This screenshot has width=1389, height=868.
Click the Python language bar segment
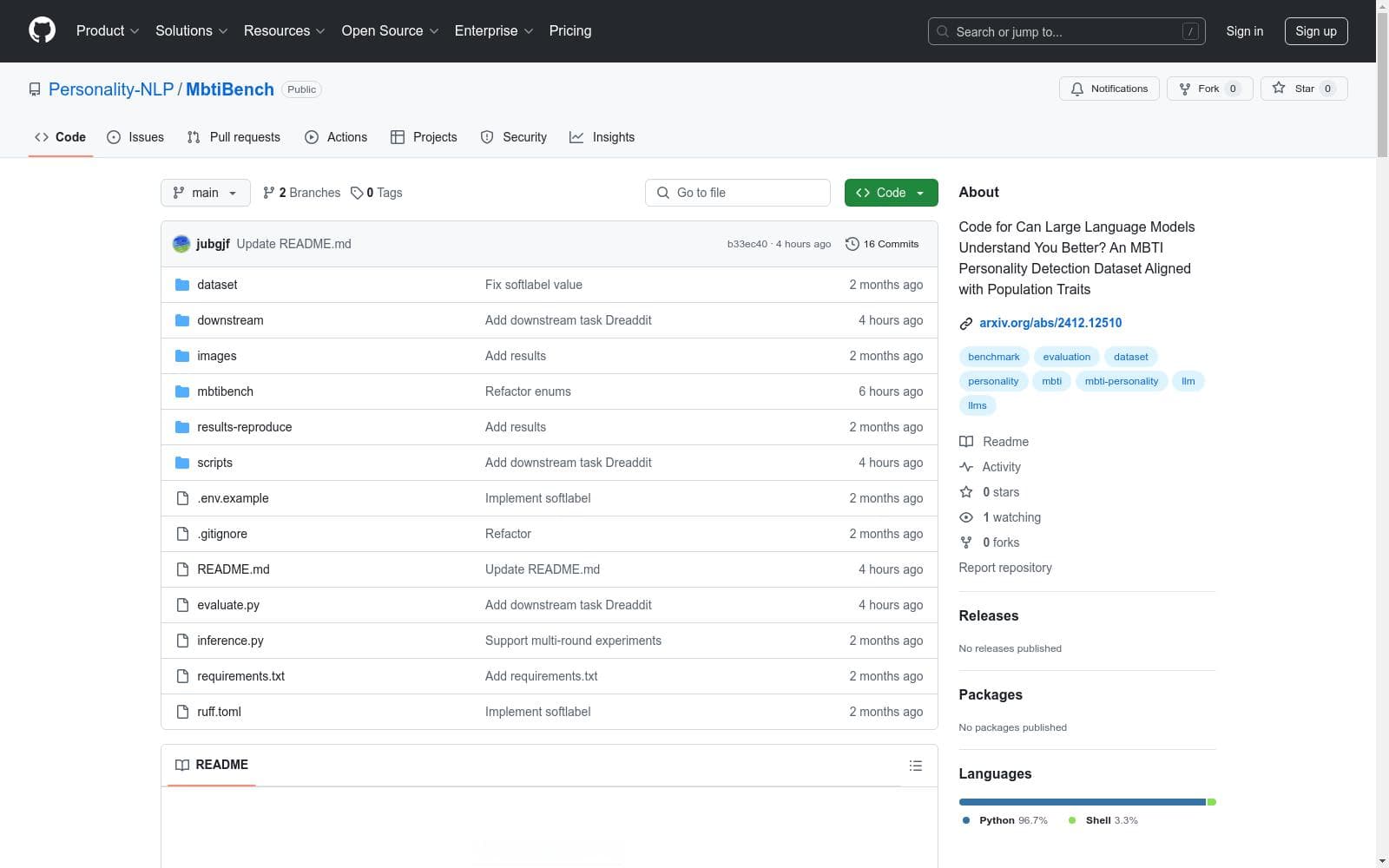pyautogui.click(x=1083, y=802)
